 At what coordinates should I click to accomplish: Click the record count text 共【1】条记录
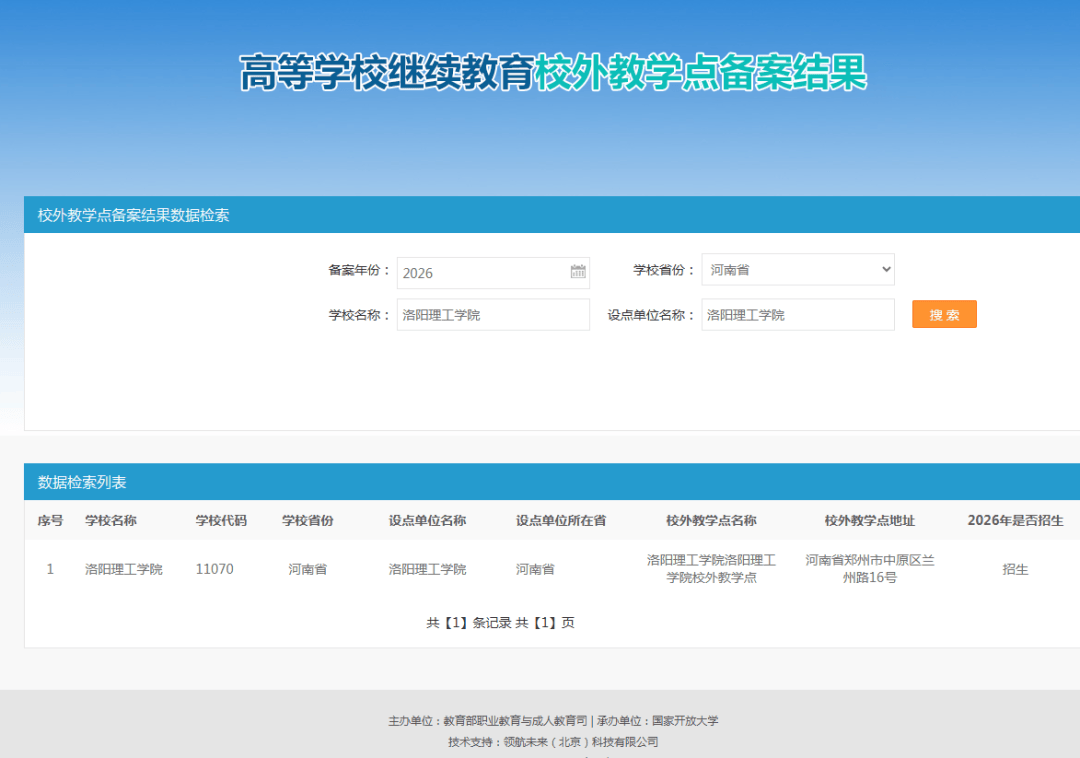point(469,623)
